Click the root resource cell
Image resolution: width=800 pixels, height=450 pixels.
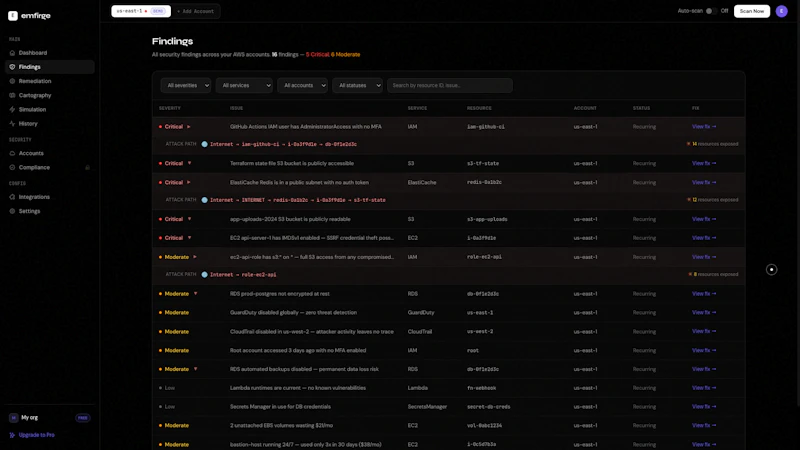(x=473, y=351)
